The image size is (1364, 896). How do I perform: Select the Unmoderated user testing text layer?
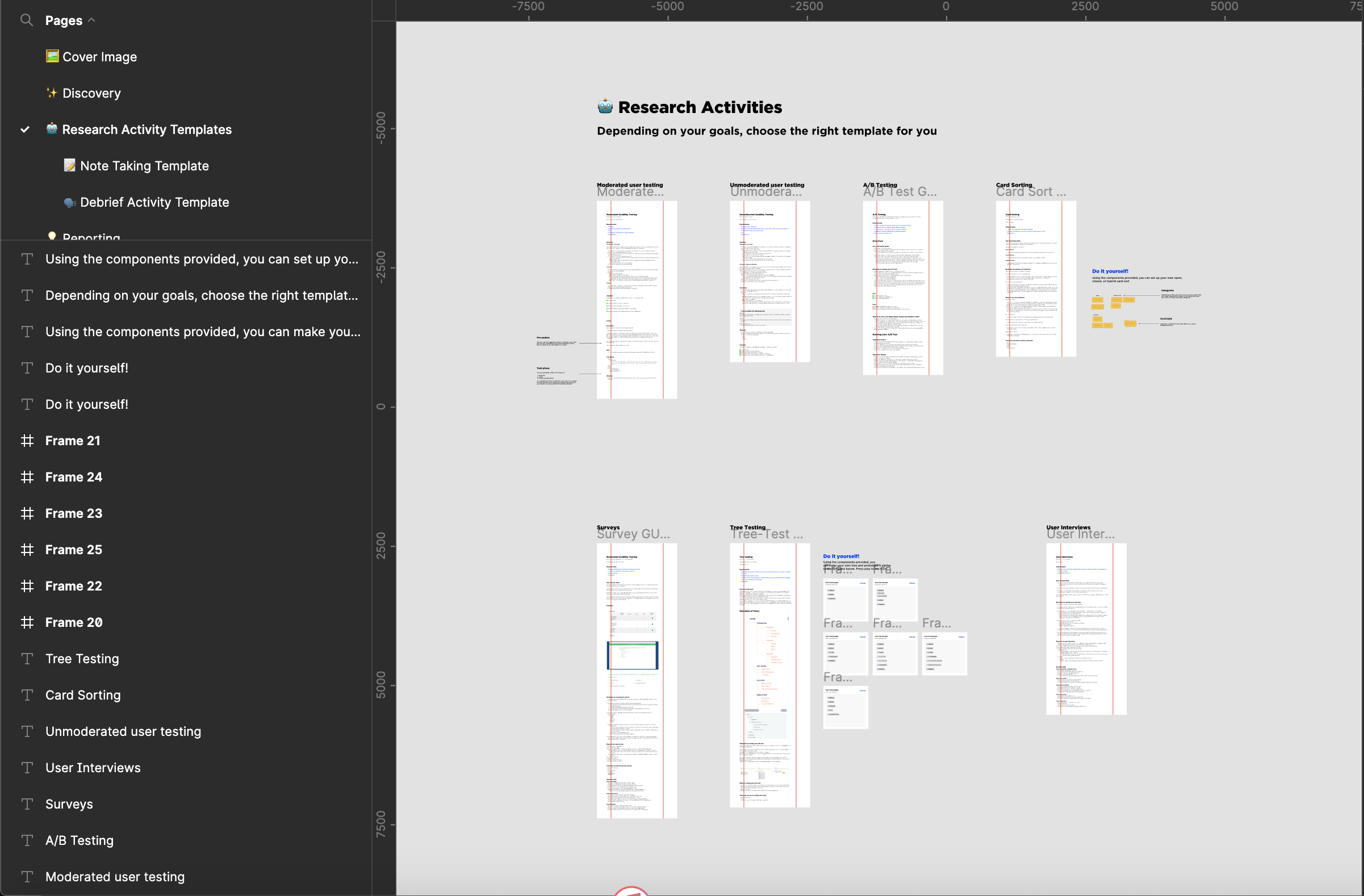tap(123, 731)
